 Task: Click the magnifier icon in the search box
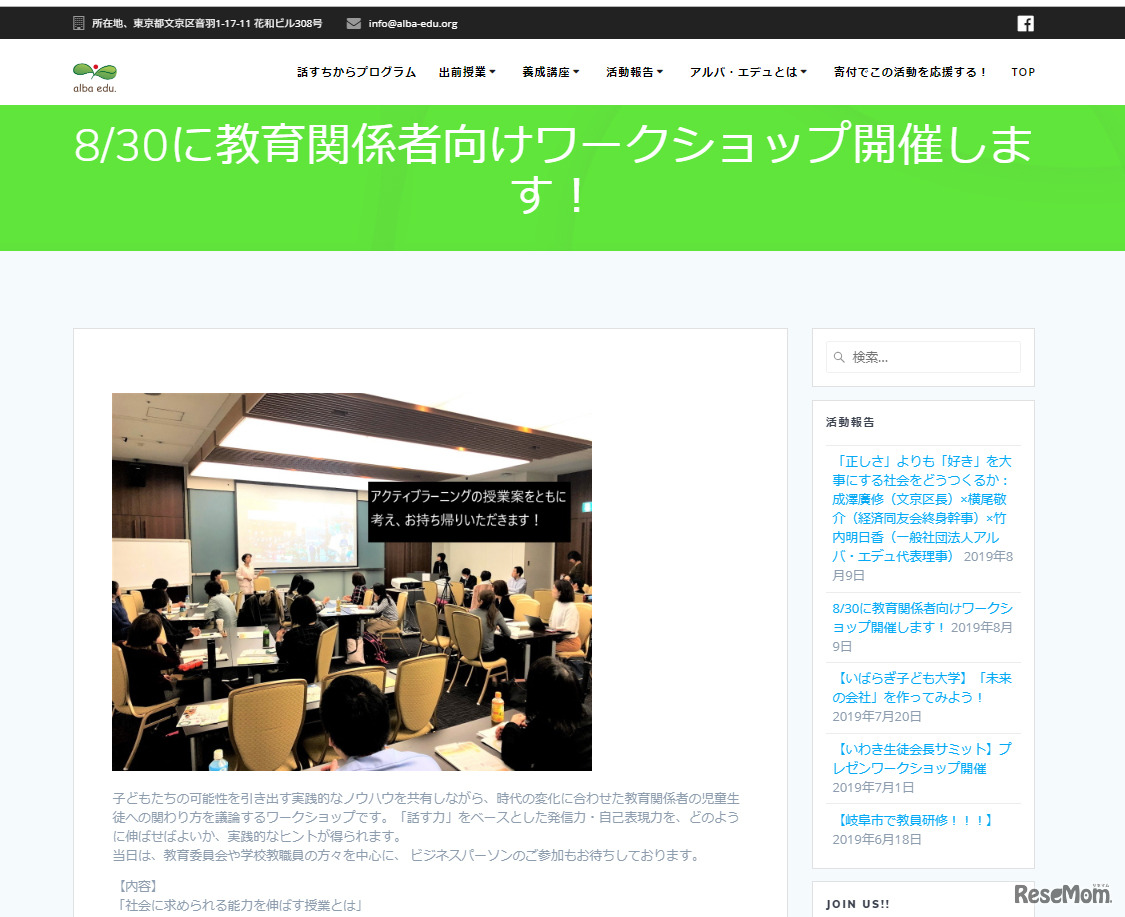pos(839,357)
